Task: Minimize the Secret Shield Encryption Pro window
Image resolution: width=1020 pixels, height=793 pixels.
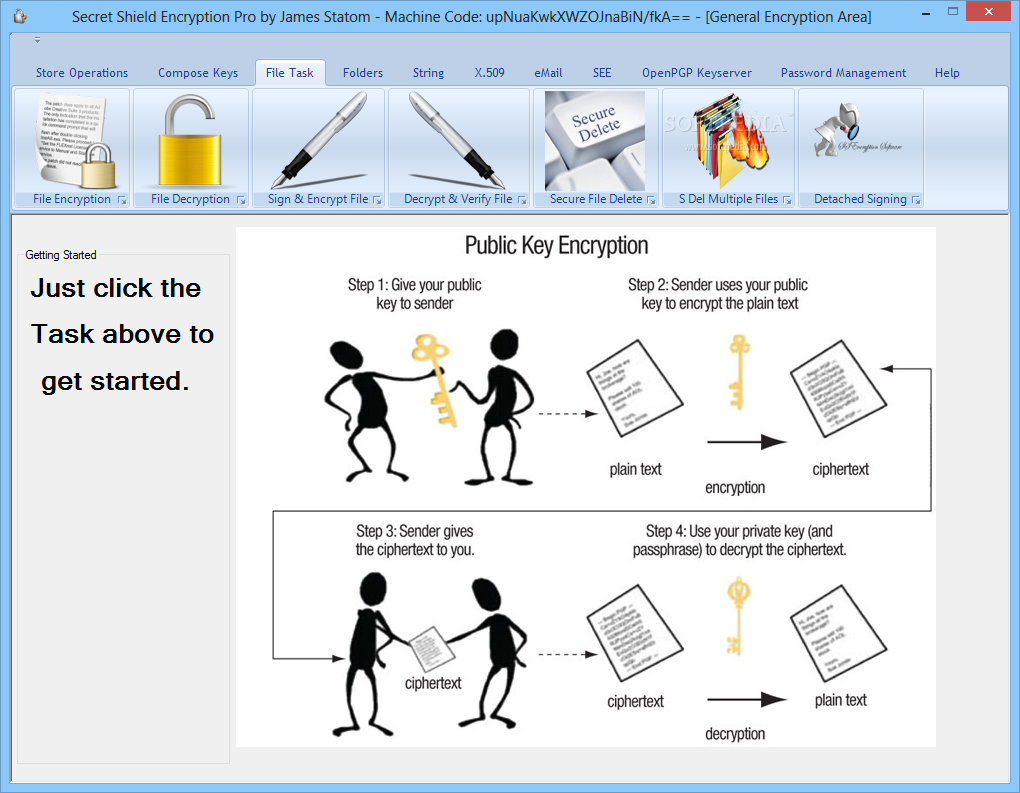Action: tap(926, 12)
